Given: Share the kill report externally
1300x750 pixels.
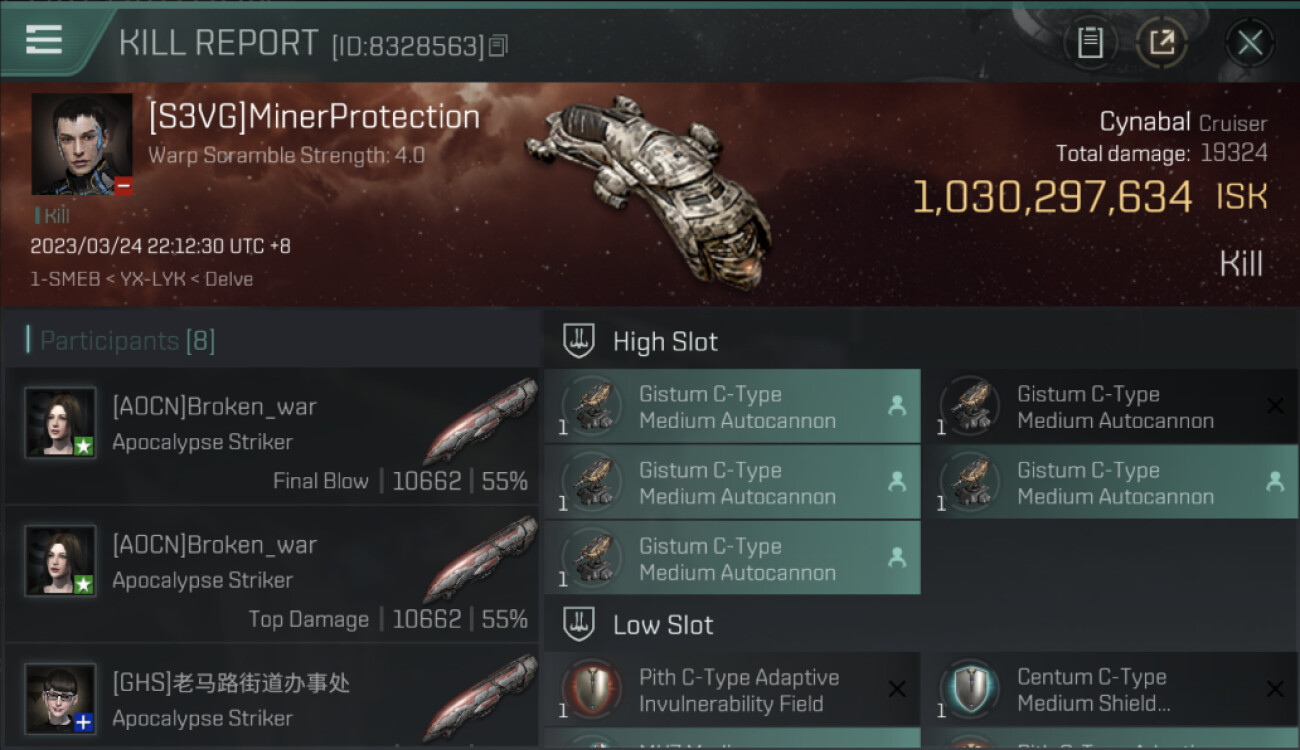Looking at the screenshot, I should pyautogui.click(x=1162, y=42).
